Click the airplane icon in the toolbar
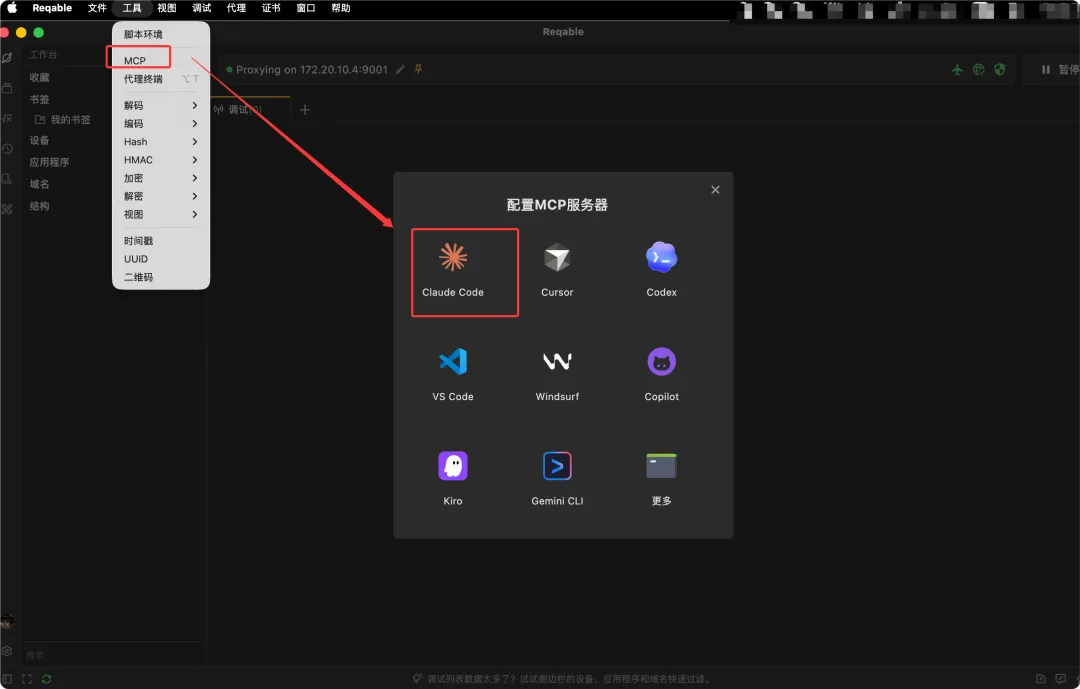Image resolution: width=1080 pixels, height=689 pixels. 957,70
